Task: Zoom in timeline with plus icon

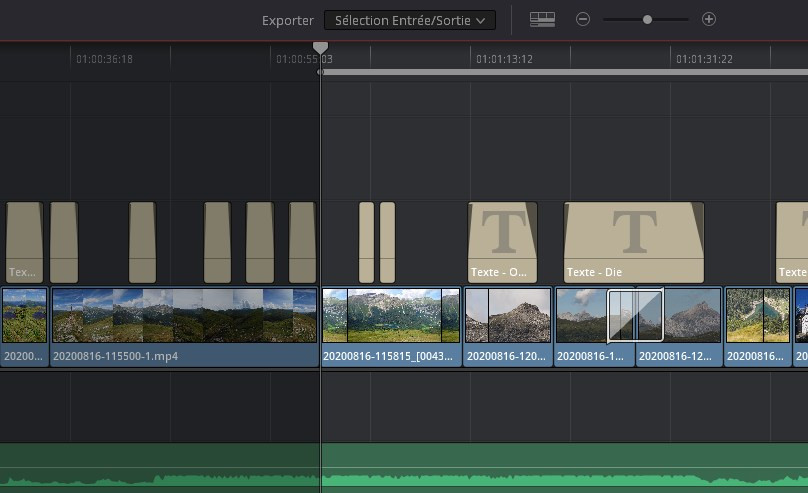Action: pos(709,20)
